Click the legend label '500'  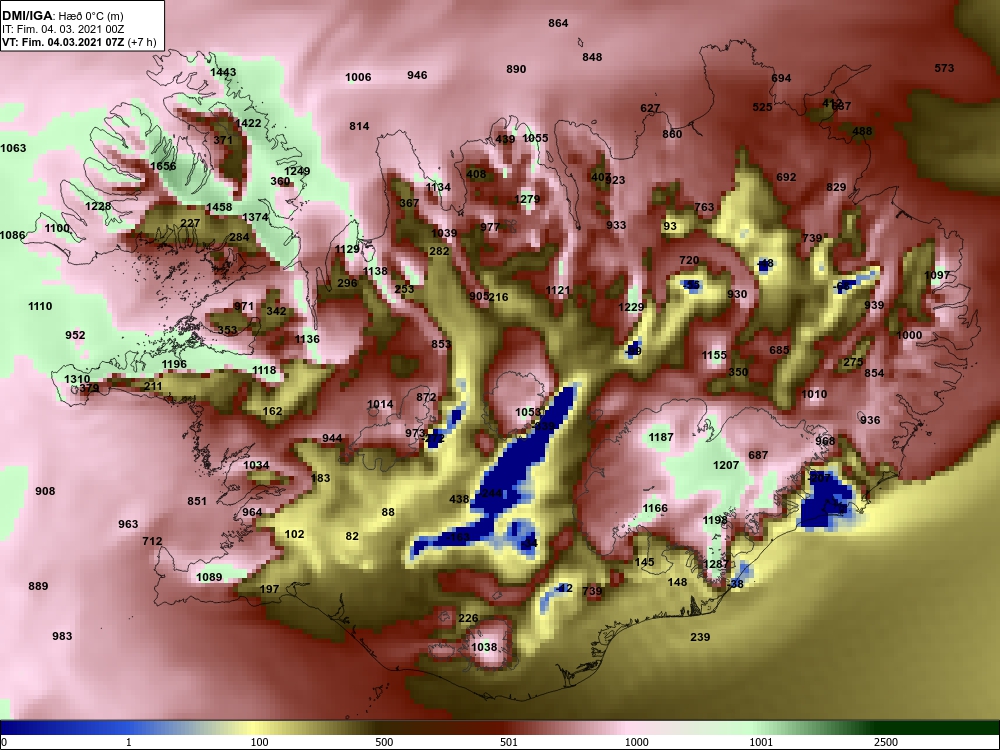tap(384, 742)
